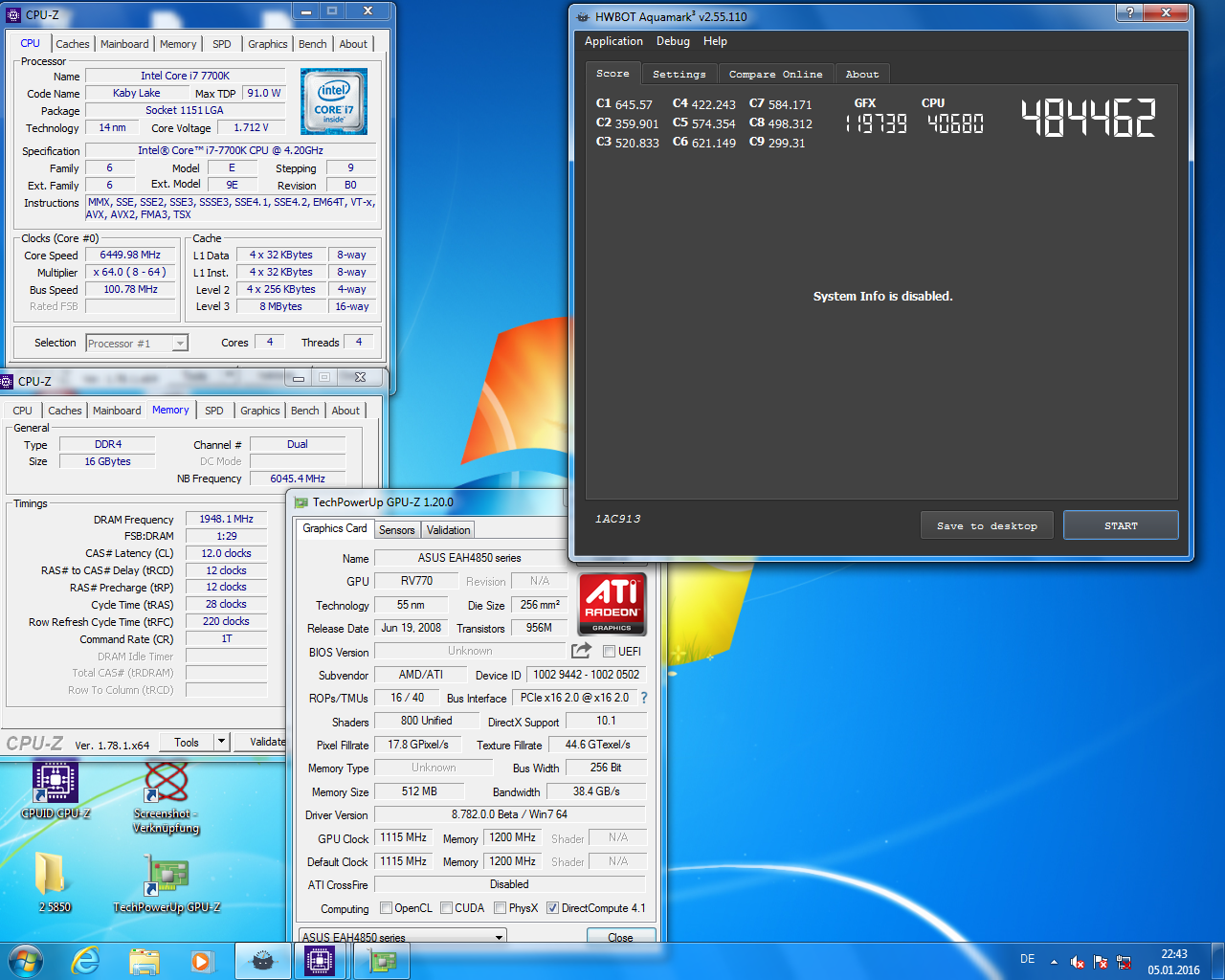Toggle the DirectCompute 4.1 checkbox
The width and height of the screenshot is (1225, 980).
(552, 907)
